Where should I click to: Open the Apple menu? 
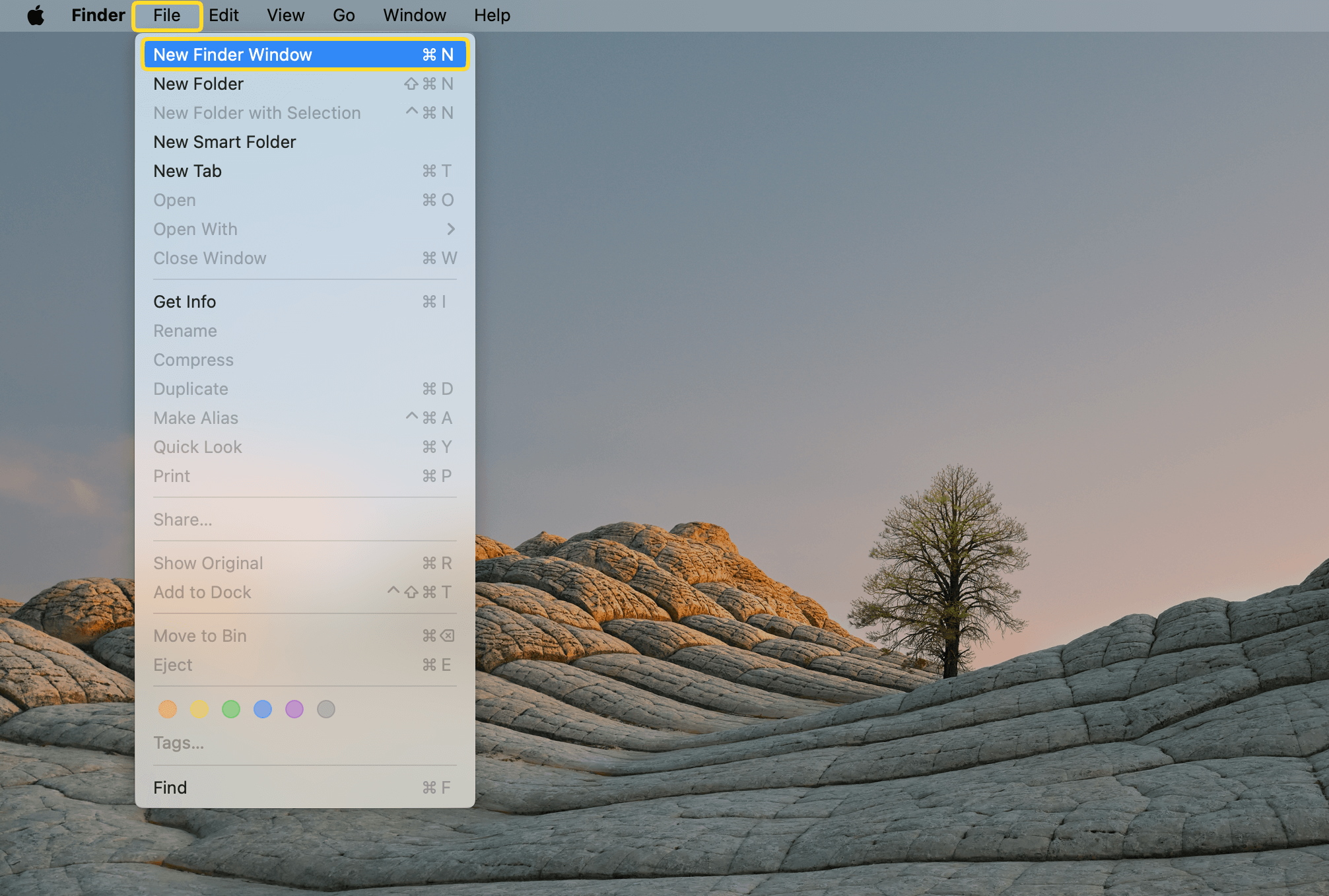36,15
